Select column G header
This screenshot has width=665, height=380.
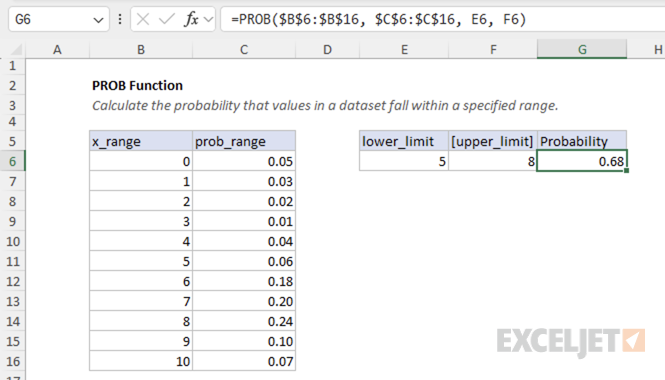click(582, 50)
